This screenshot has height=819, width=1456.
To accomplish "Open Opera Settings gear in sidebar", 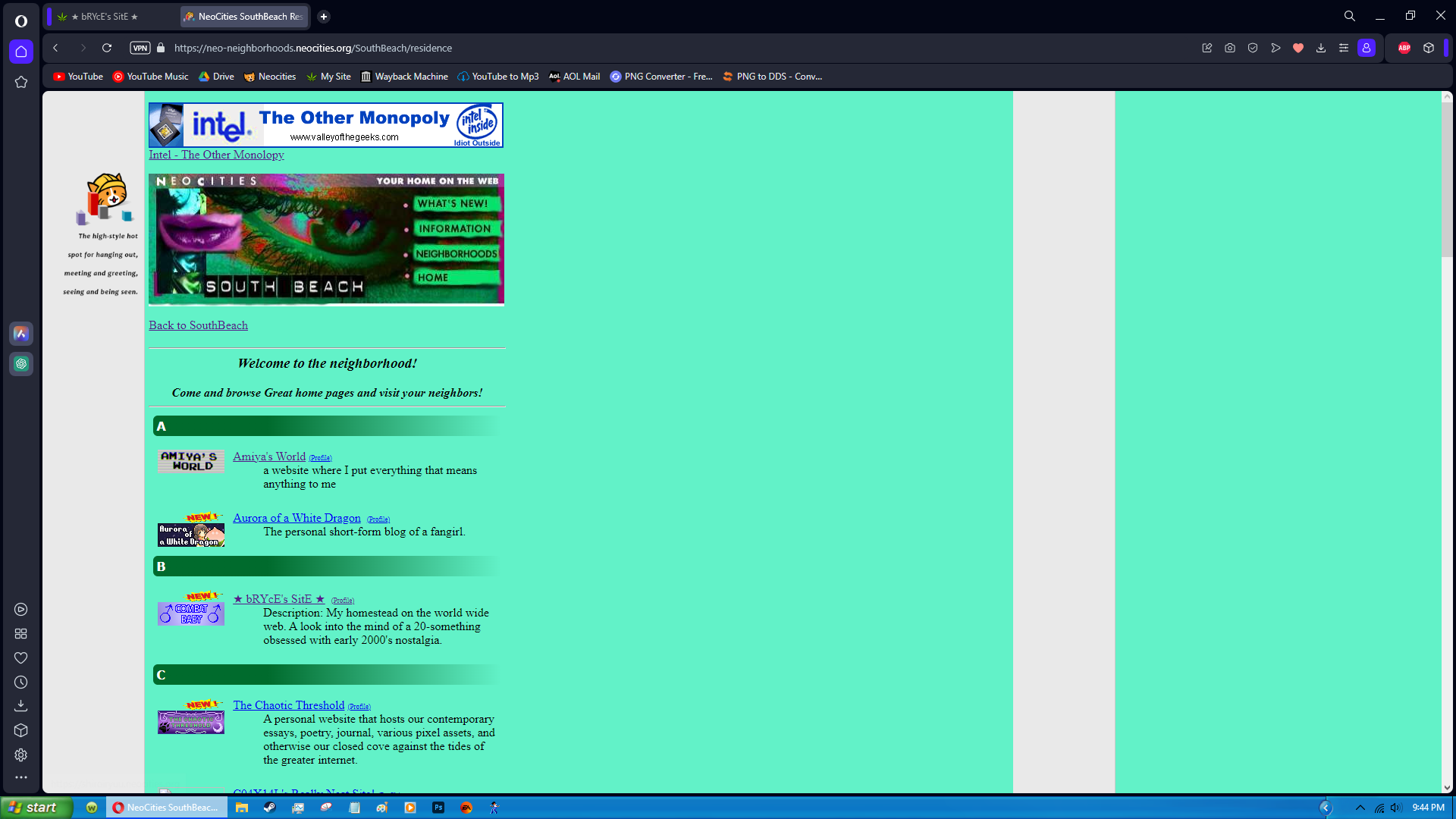I will tap(20, 755).
